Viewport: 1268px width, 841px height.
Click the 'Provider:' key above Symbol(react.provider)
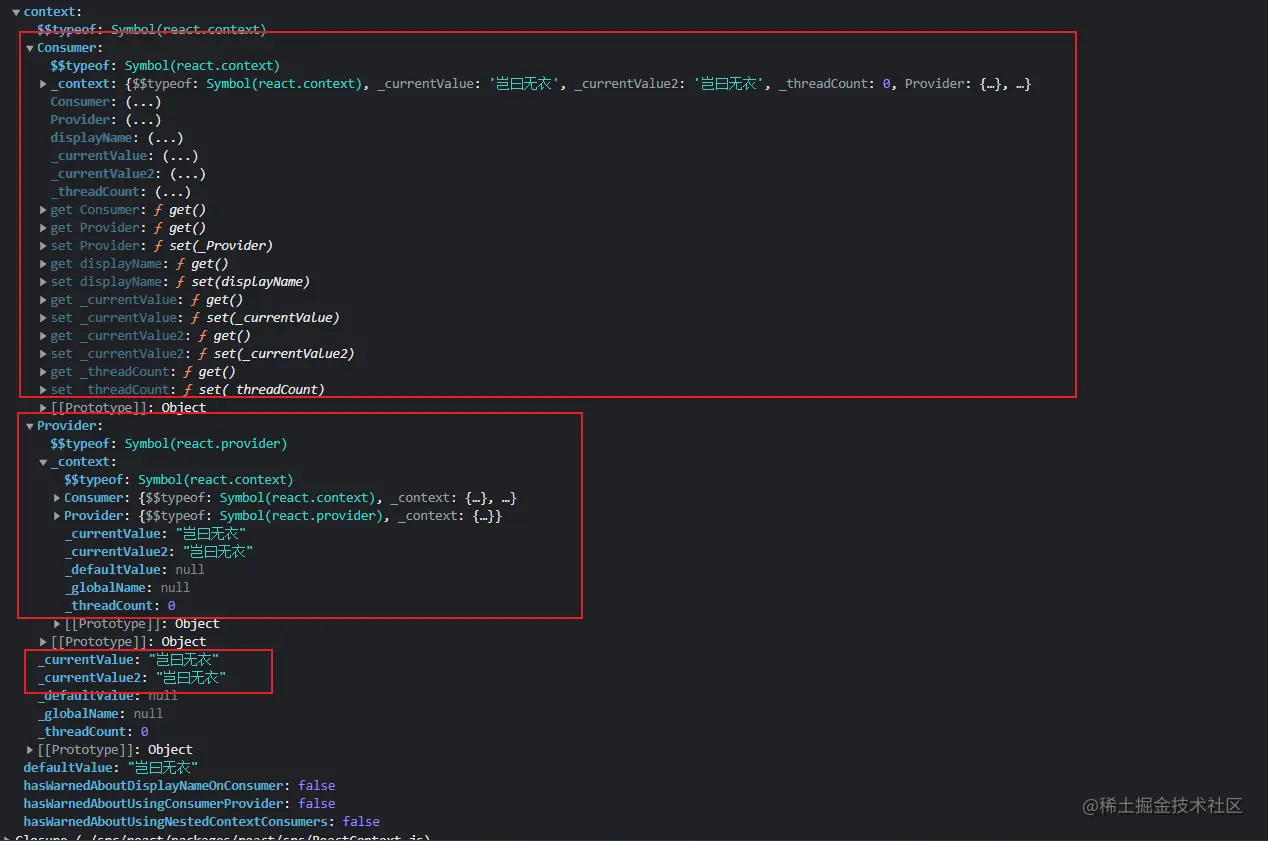(x=70, y=426)
